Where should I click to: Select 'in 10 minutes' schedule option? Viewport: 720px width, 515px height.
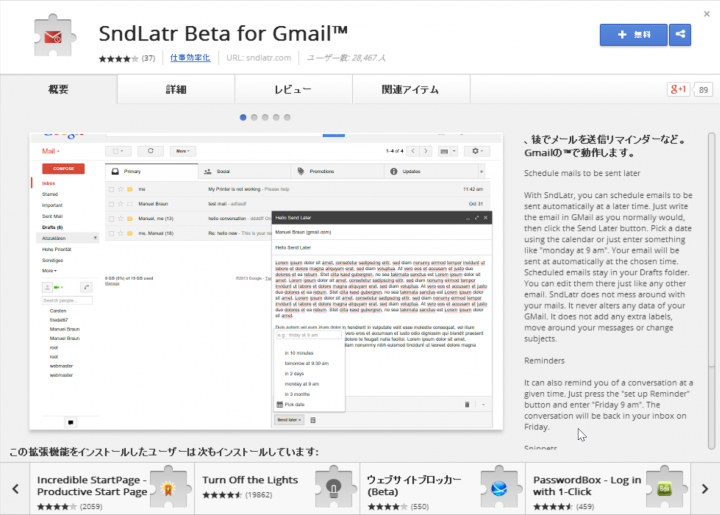299,353
